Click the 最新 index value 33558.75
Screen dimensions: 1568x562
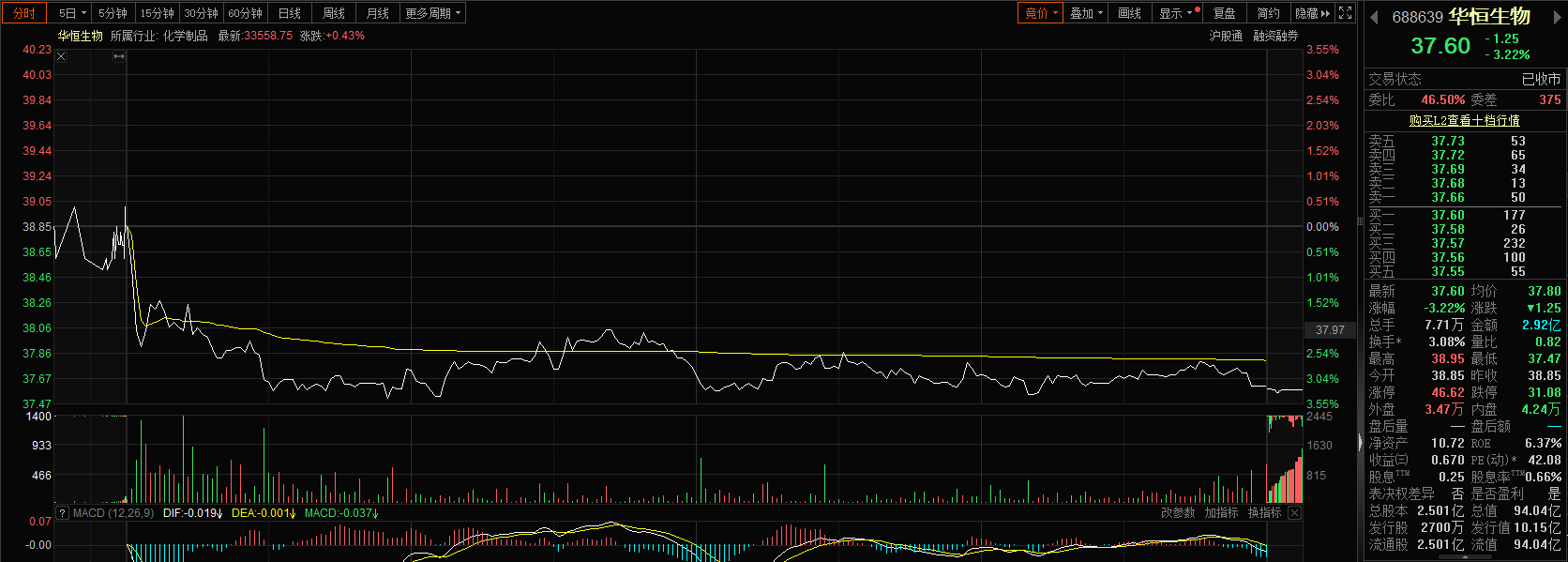268,36
